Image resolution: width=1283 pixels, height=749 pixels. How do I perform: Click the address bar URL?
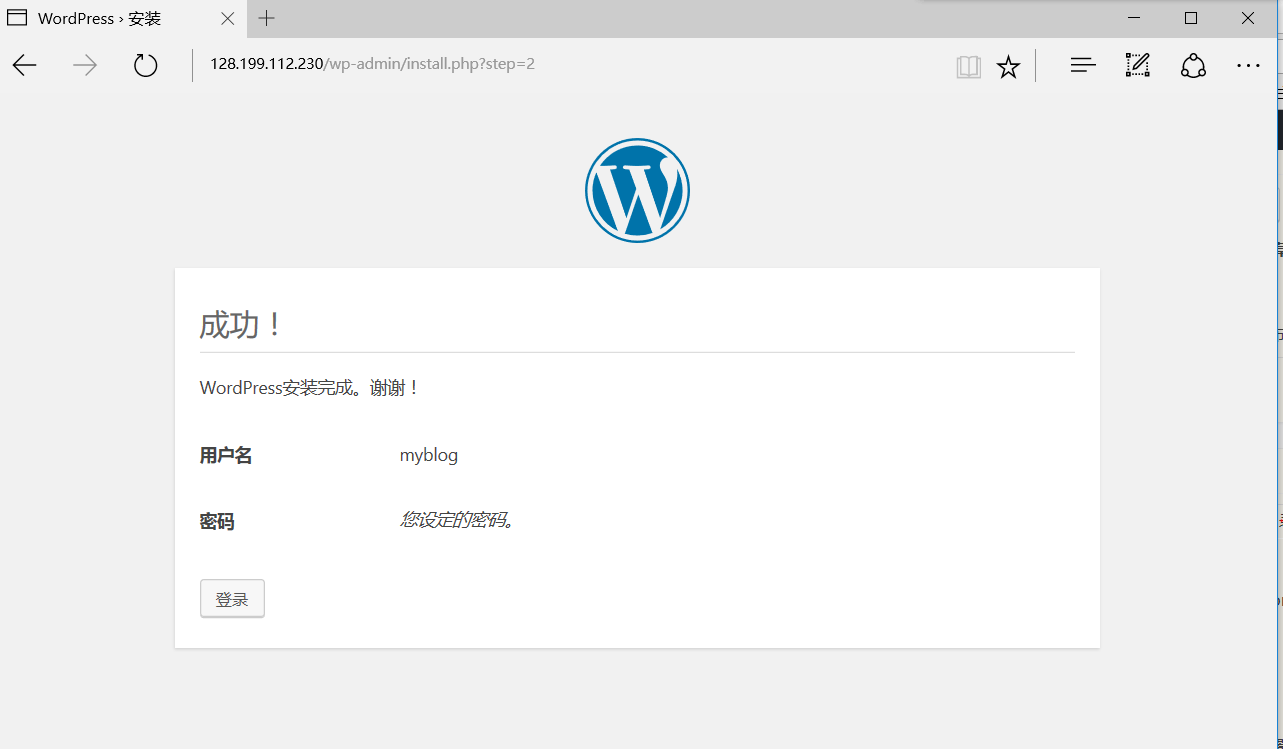tap(372, 64)
